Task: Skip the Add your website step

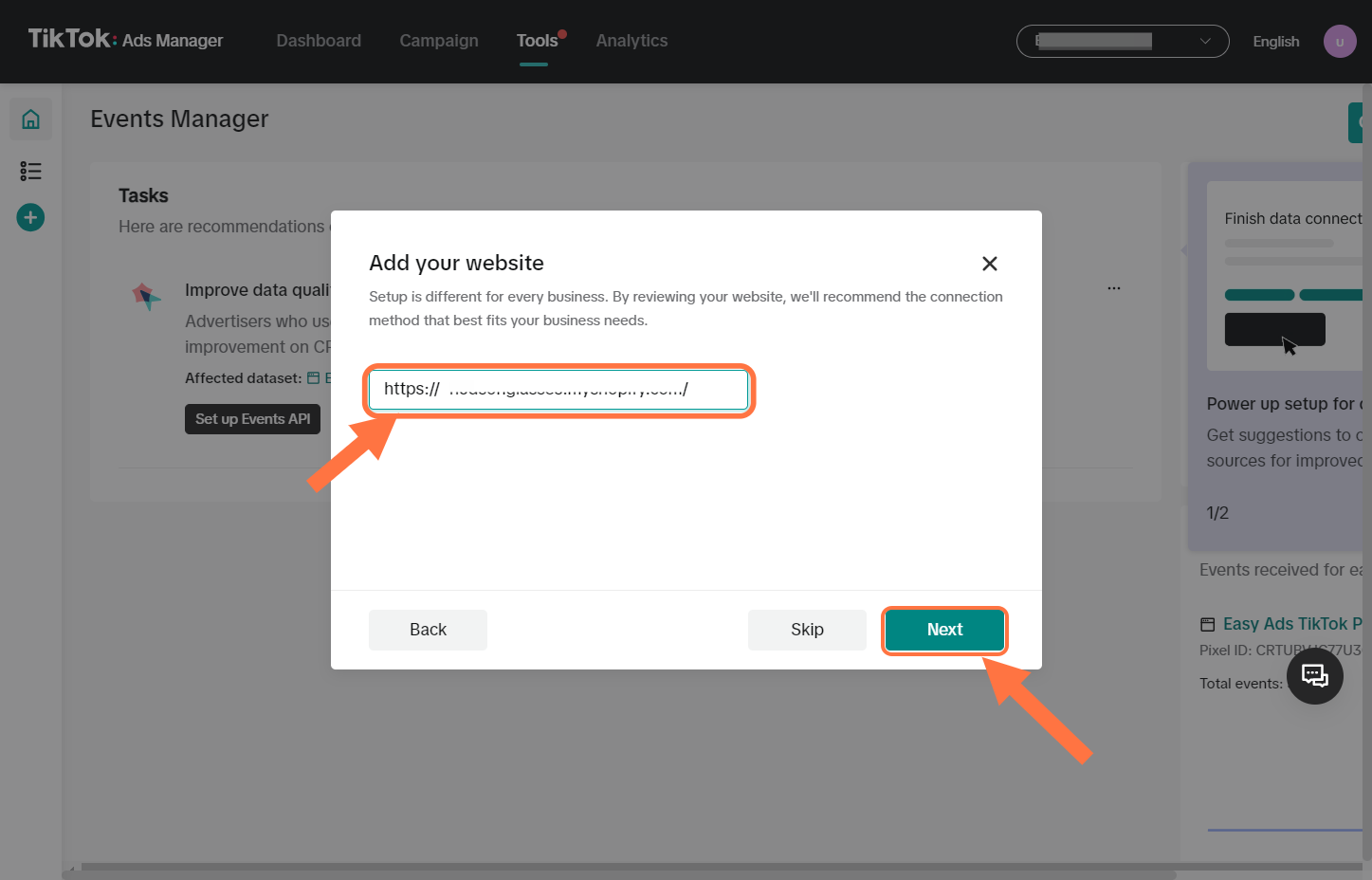Action: point(806,630)
